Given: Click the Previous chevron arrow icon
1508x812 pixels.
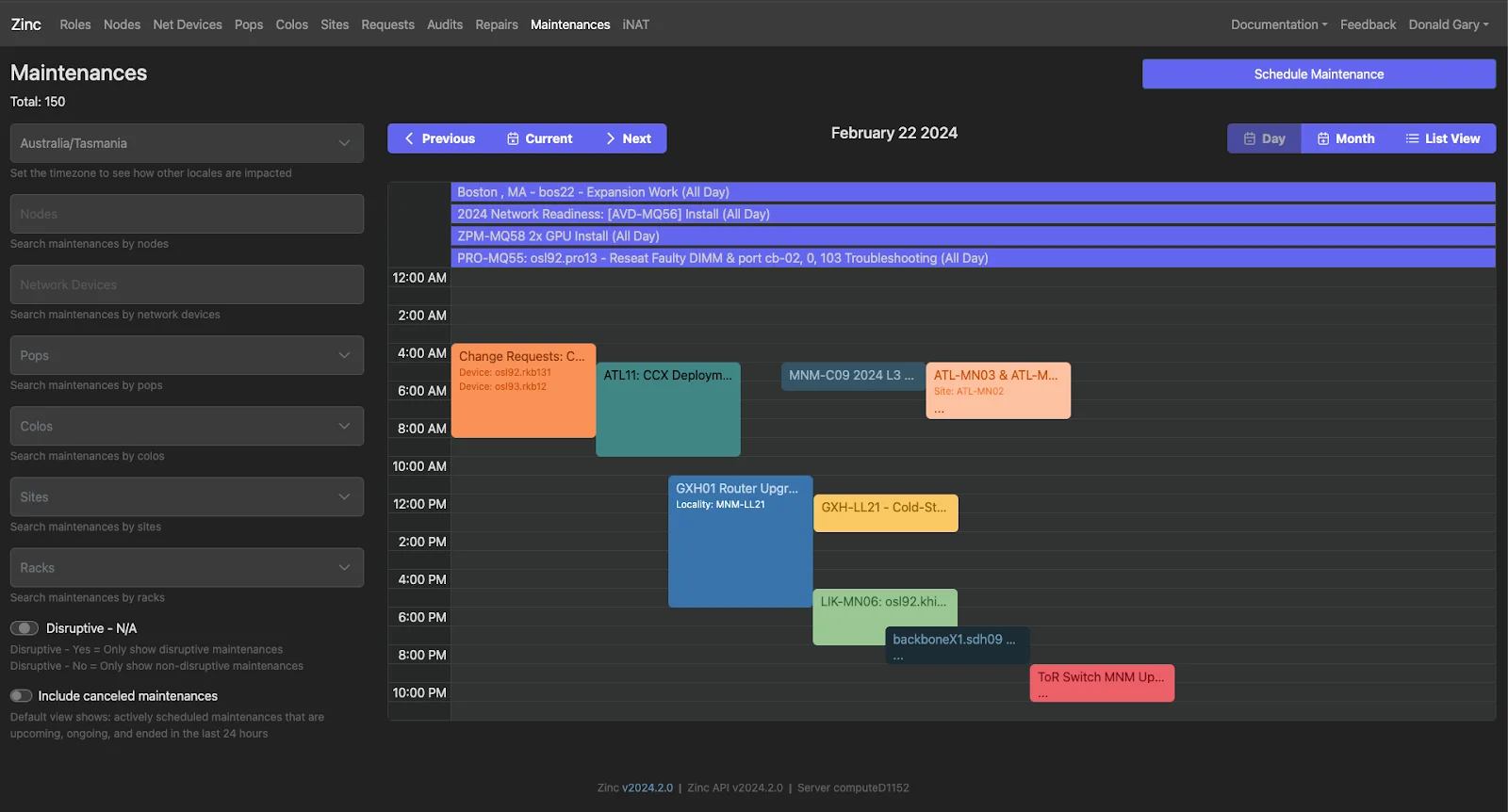Looking at the screenshot, I should coord(409,138).
